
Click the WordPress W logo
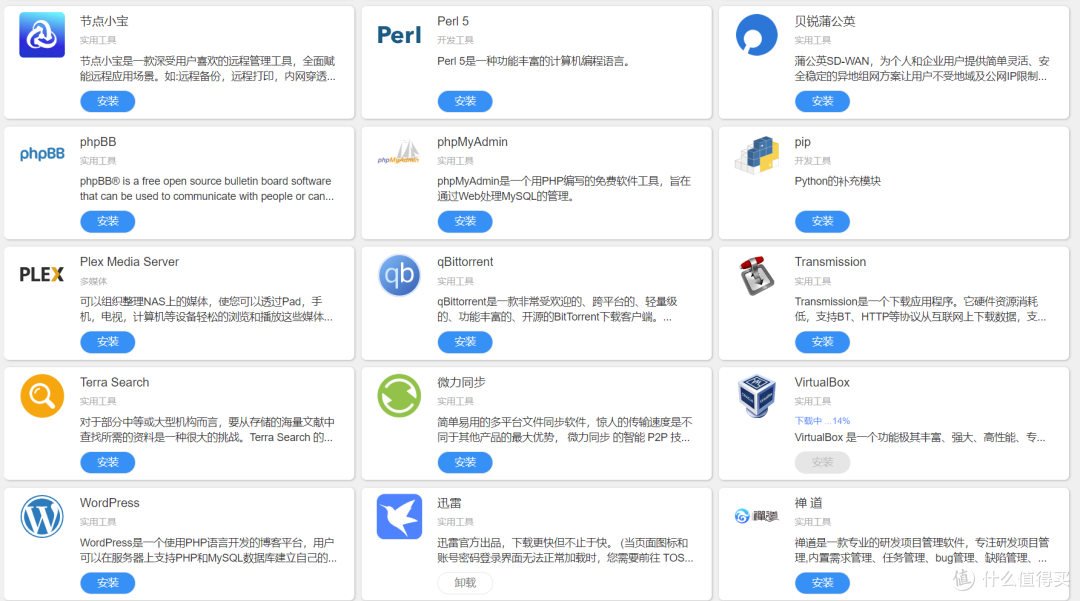(x=42, y=516)
